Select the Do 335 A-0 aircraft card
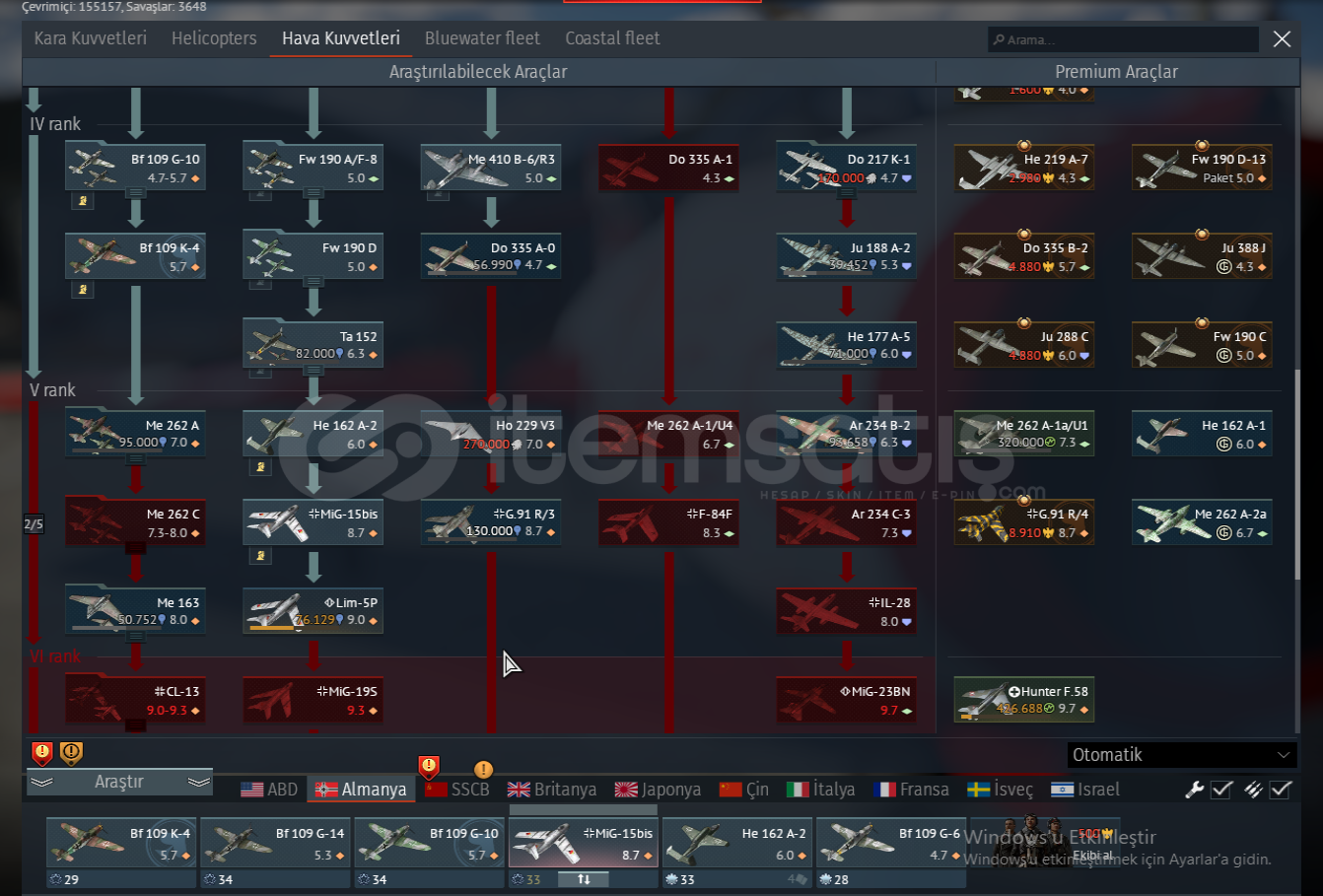Image resolution: width=1323 pixels, height=896 pixels. coord(491,255)
